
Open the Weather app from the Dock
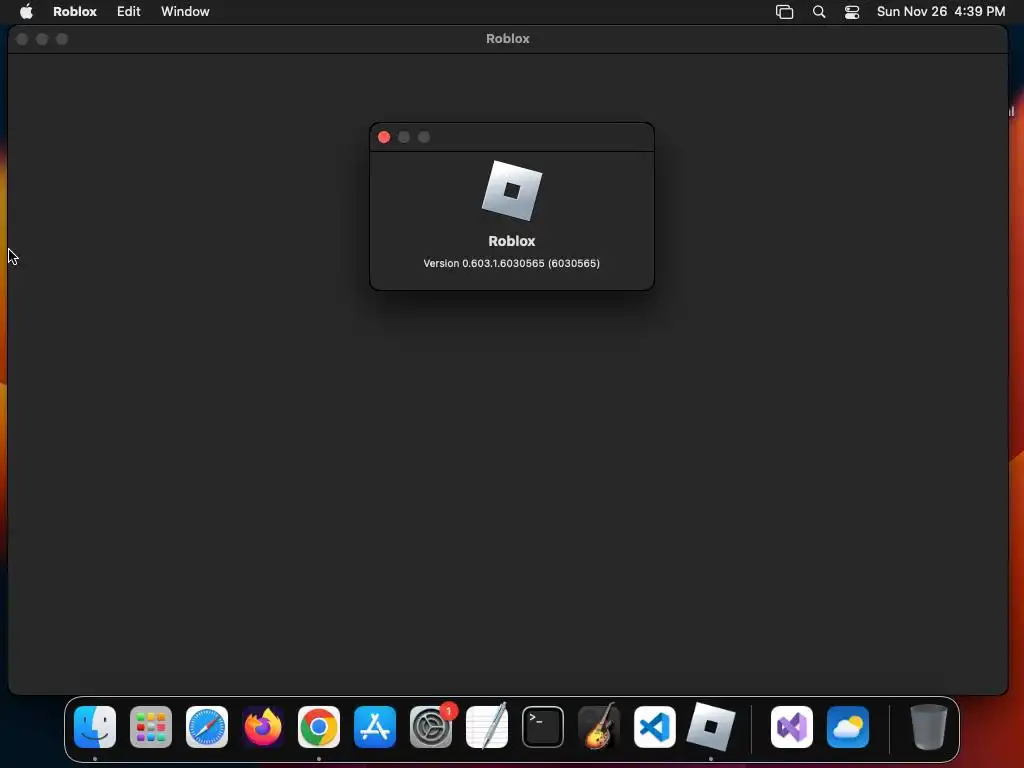click(848, 727)
